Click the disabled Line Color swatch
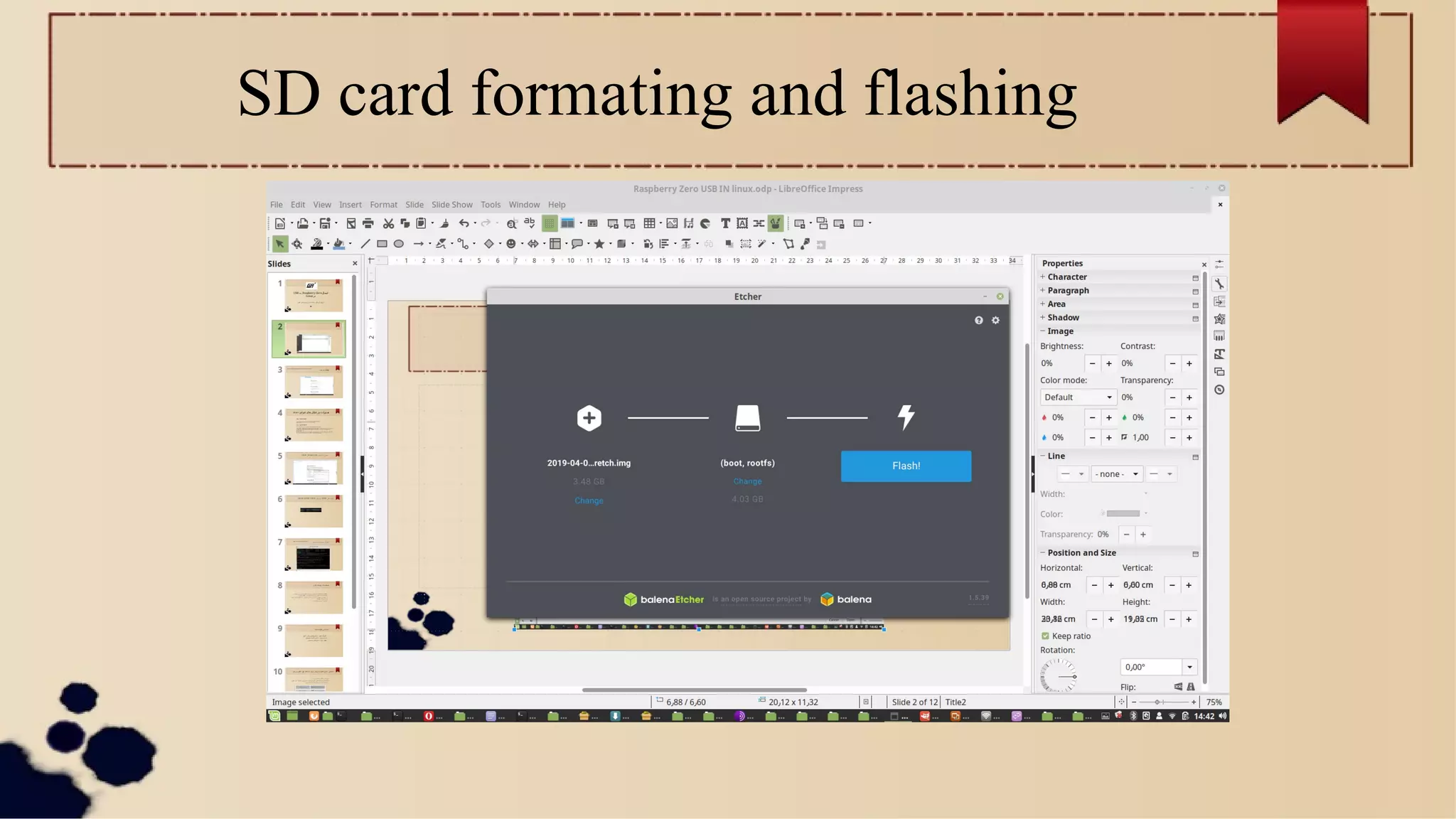1456x819 pixels. [1123, 513]
